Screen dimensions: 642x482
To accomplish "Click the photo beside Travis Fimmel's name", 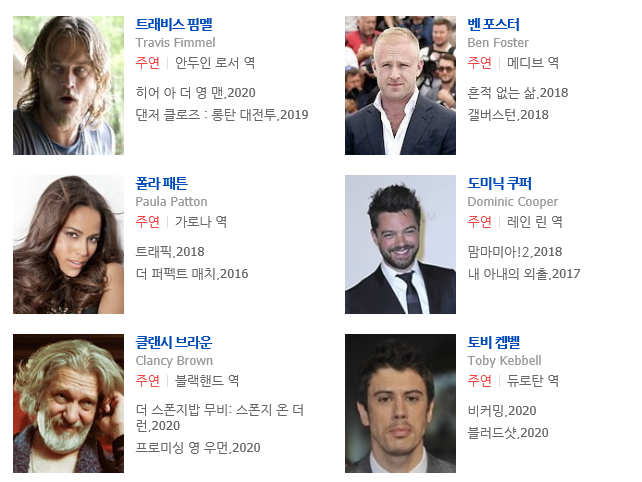I will pos(68,85).
